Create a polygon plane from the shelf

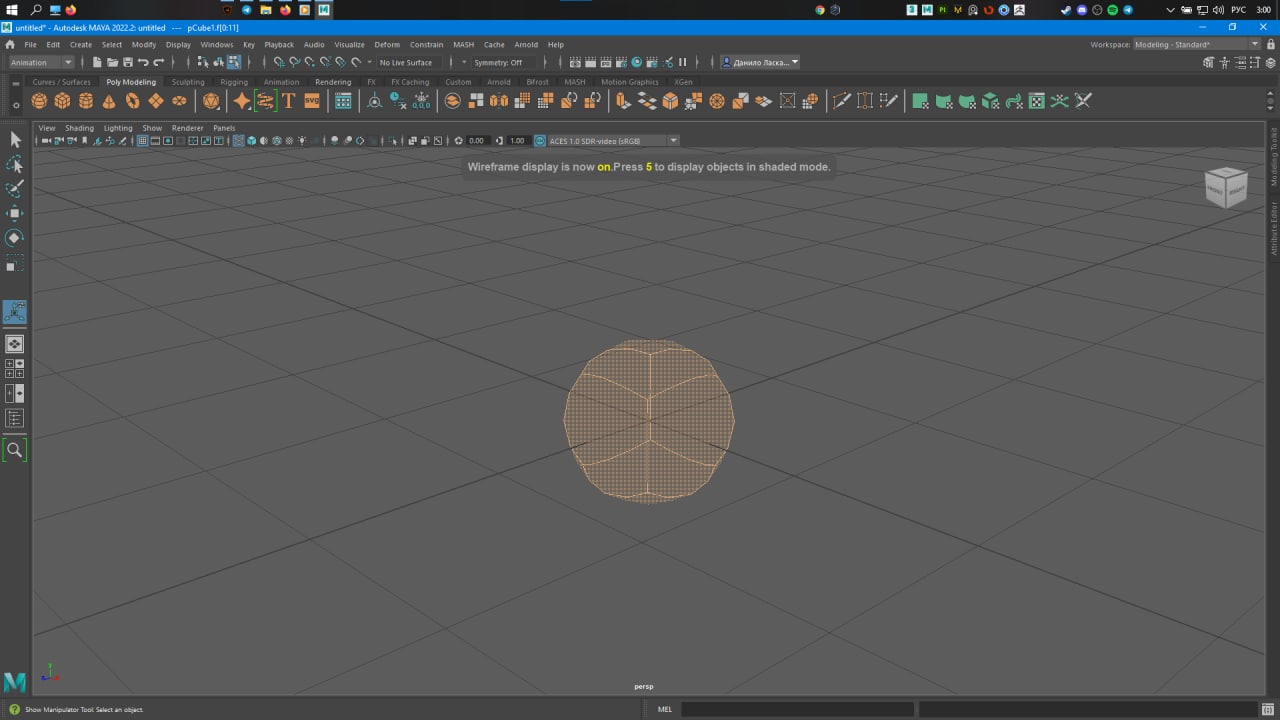[156, 101]
